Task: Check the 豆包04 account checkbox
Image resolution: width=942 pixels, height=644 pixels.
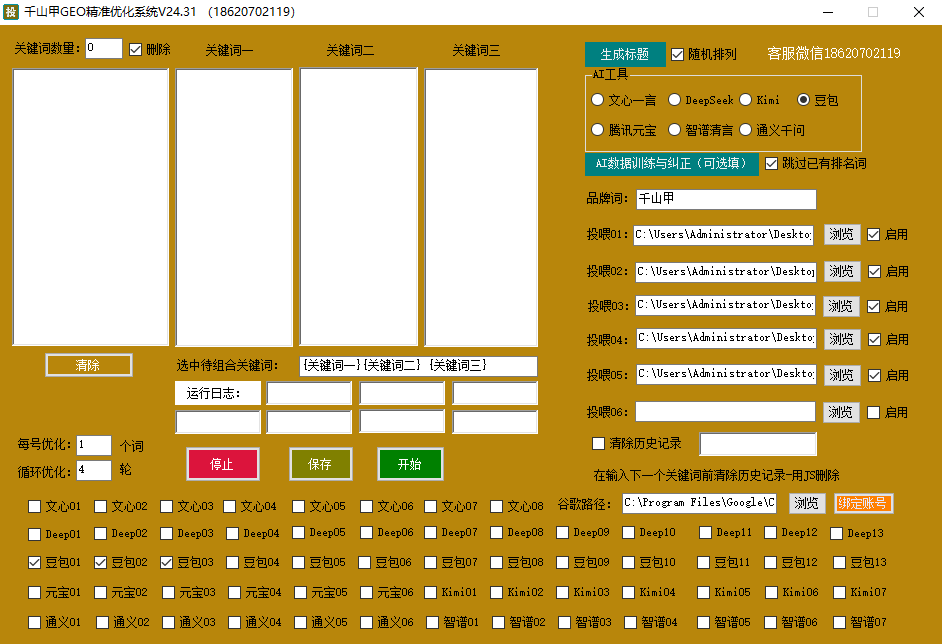Action: point(231,563)
